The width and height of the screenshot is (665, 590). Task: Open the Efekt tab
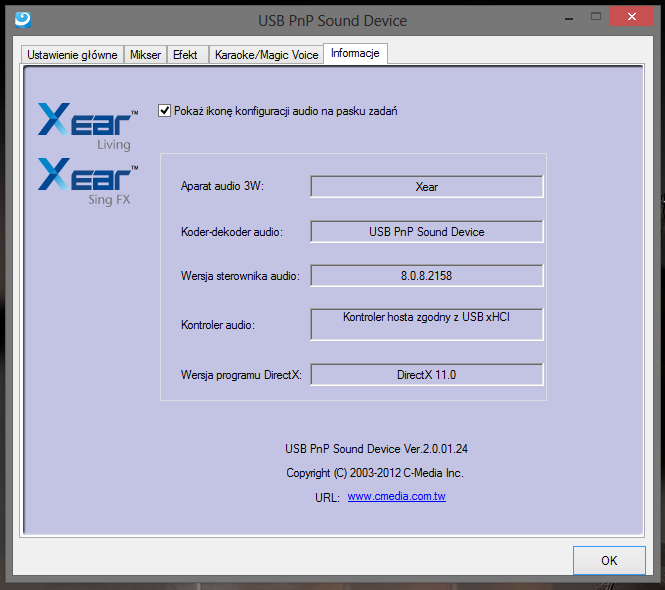point(185,55)
